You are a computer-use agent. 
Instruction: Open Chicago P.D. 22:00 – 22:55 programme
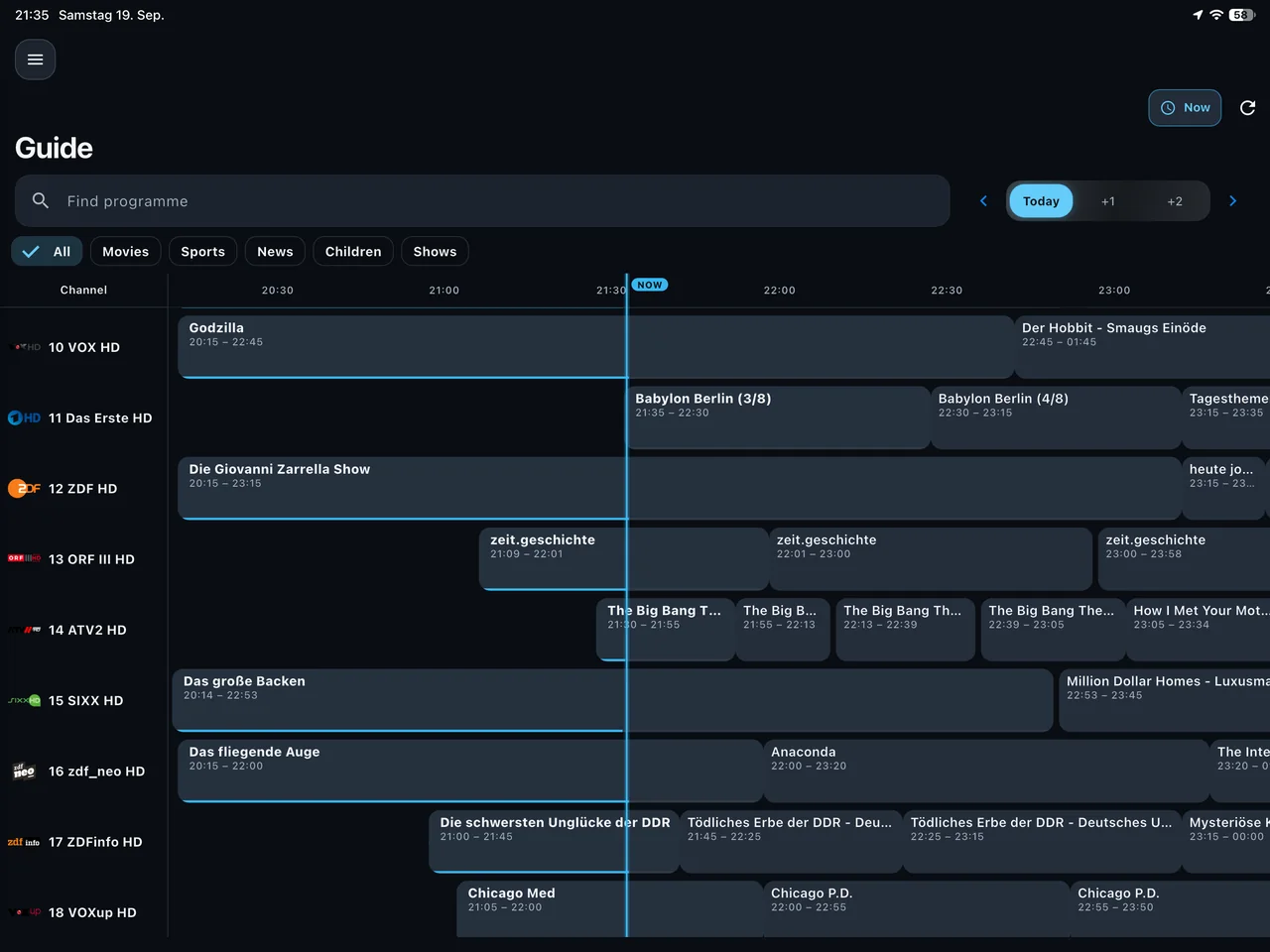(917, 908)
